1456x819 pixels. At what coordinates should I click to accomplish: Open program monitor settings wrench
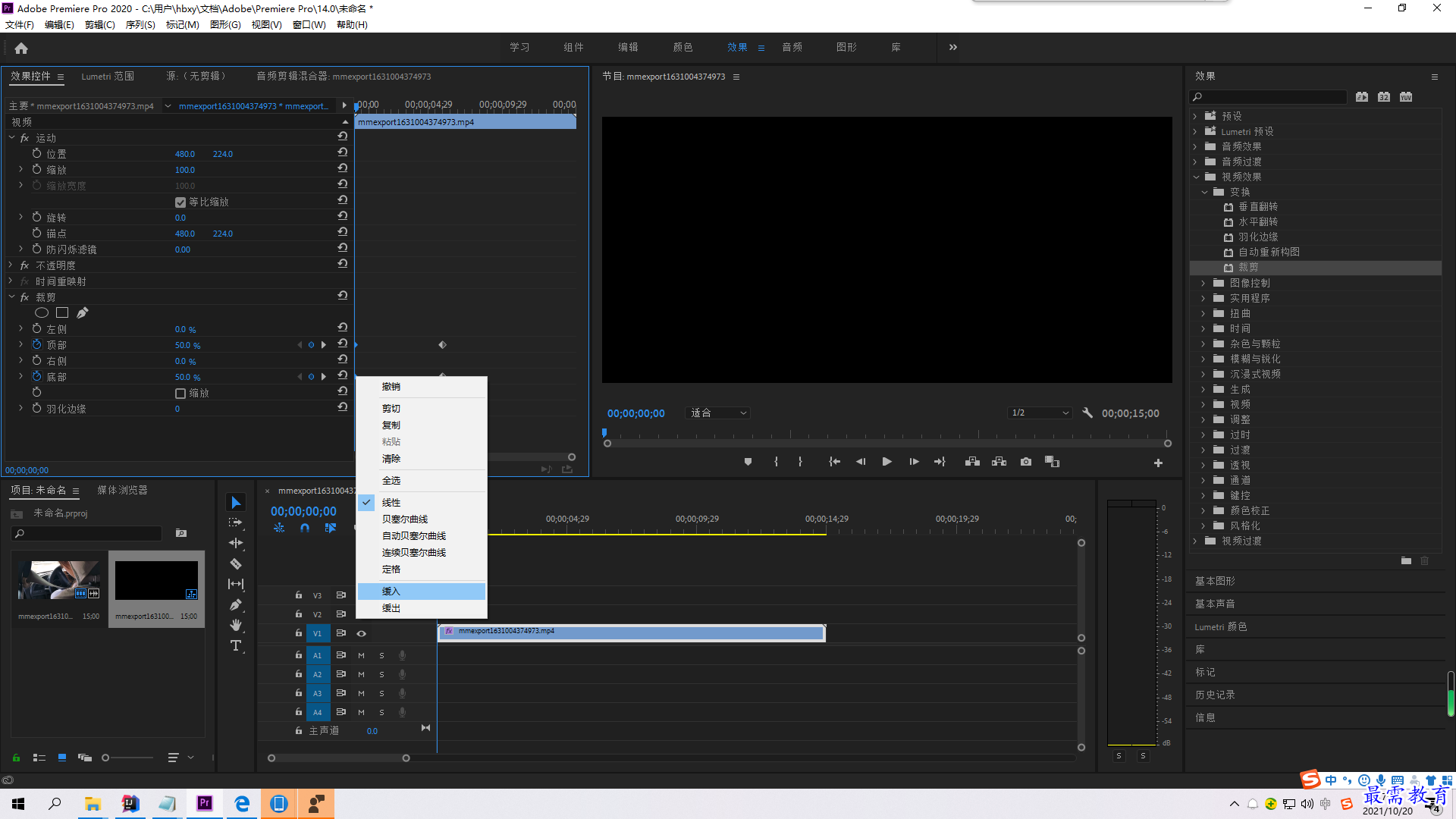pos(1087,413)
